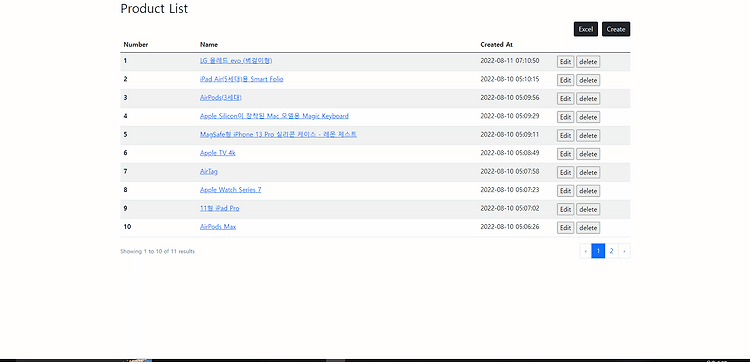Click the timestamp 2022-08-10 05:06:26
Screen dimensions: 750x362
click(x=510, y=227)
